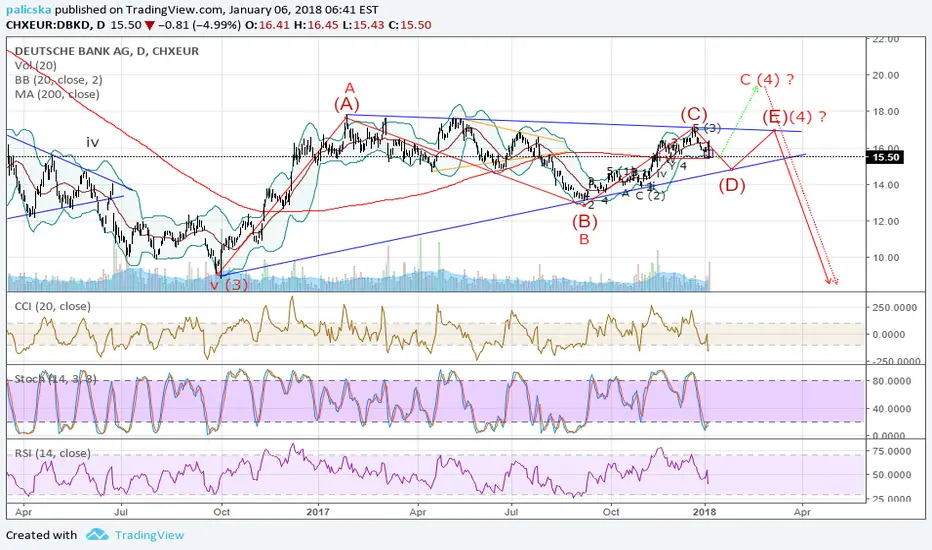The image size is (932, 550).
Task: Select the DEUTSCHE BANK AG, D, CHXEUR title
Action: point(107,51)
